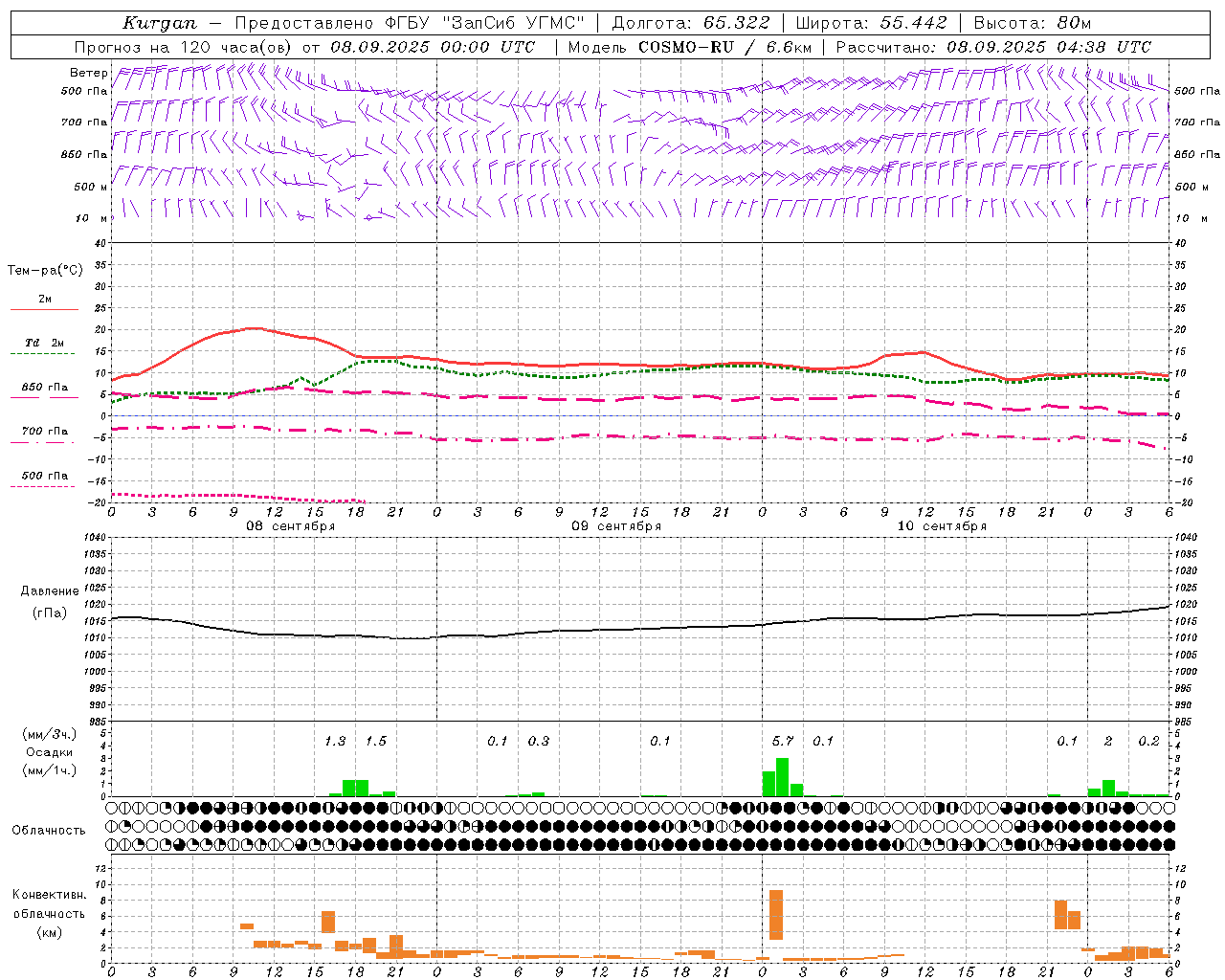Click the model label COSMO-RU / 6.6км
1225x980 pixels.
pyautogui.click(x=724, y=47)
